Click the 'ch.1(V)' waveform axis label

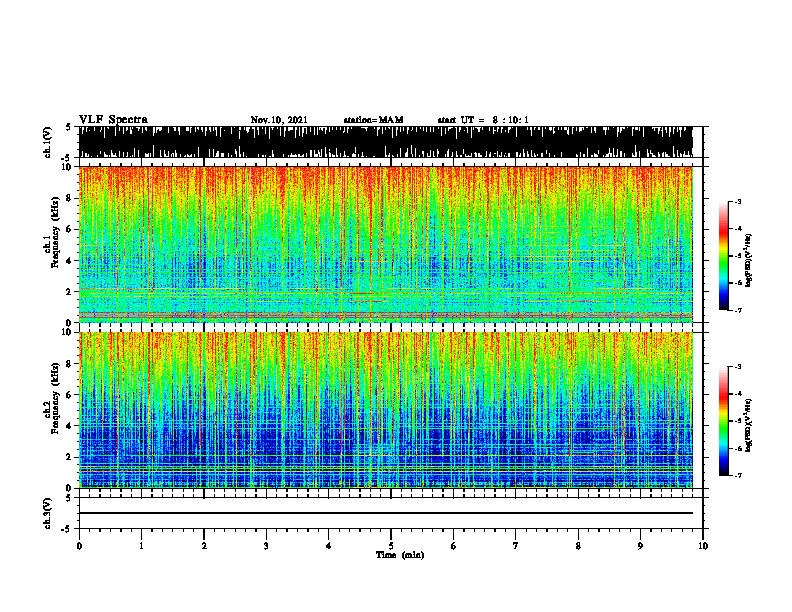48,142
